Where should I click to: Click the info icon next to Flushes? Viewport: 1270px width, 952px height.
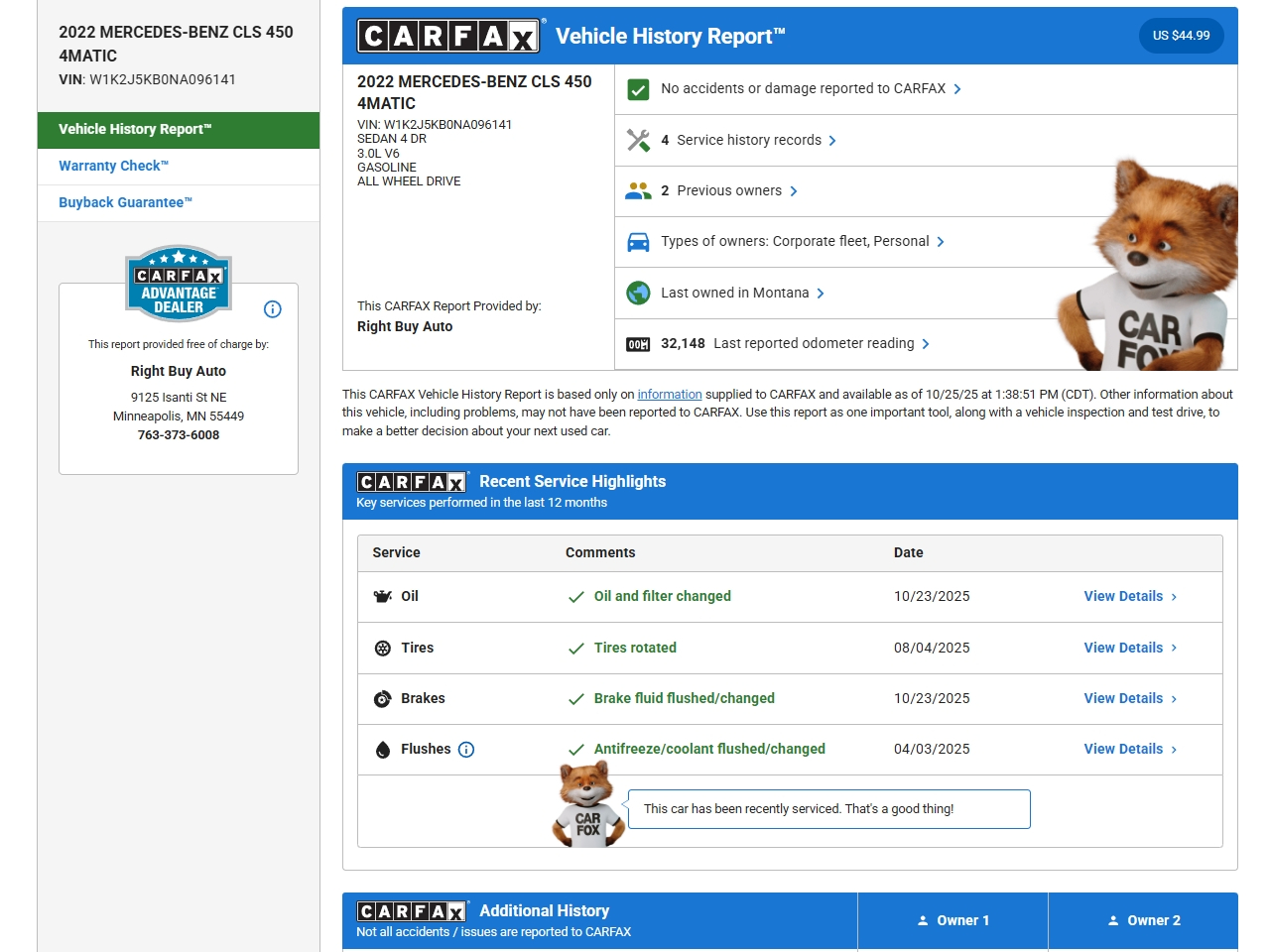pos(466,750)
